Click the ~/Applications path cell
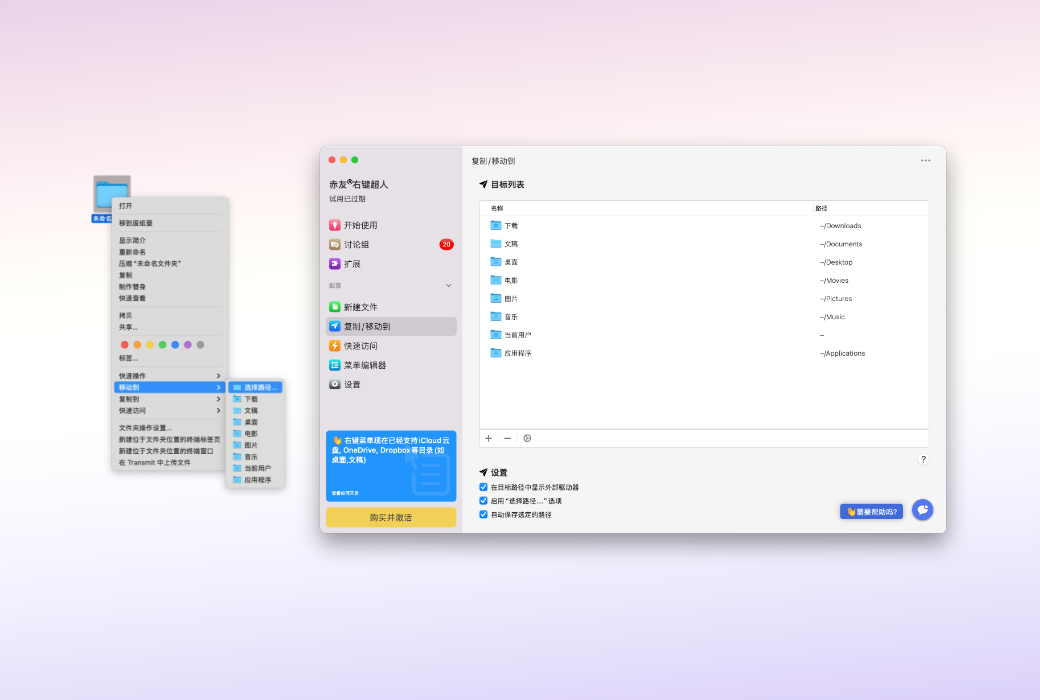The width and height of the screenshot is (1040, 700). 842,354
